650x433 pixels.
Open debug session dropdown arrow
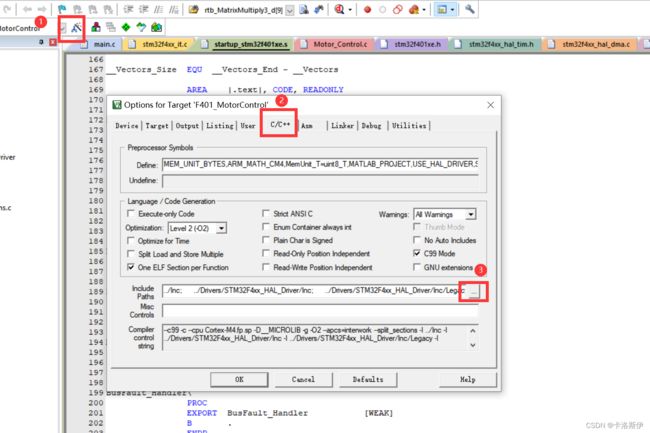click(350, 10)
